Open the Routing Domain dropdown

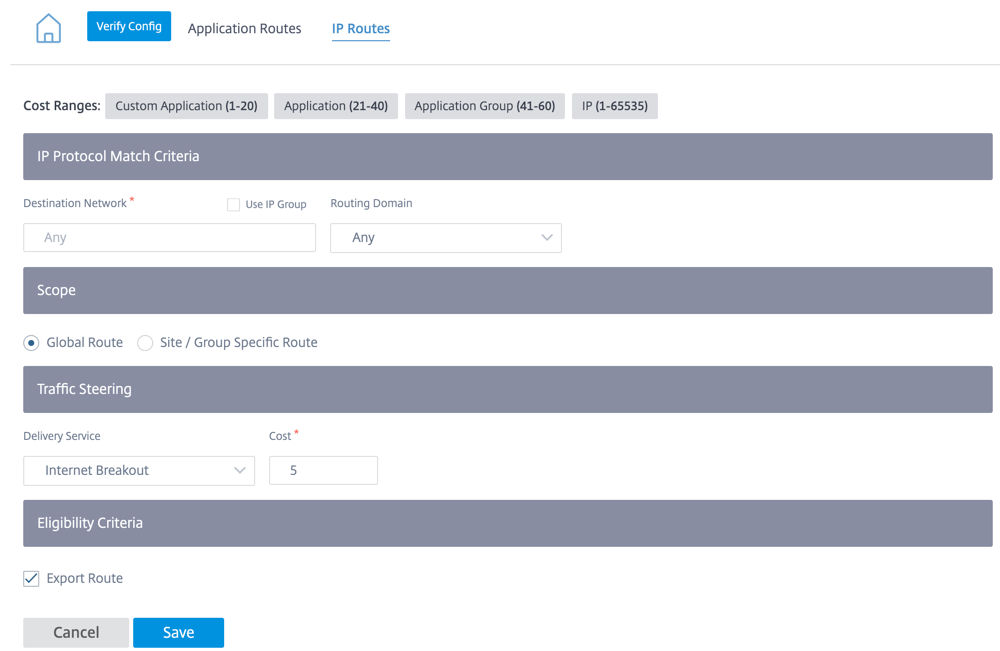pyautogui.click(x=446, y=238)
